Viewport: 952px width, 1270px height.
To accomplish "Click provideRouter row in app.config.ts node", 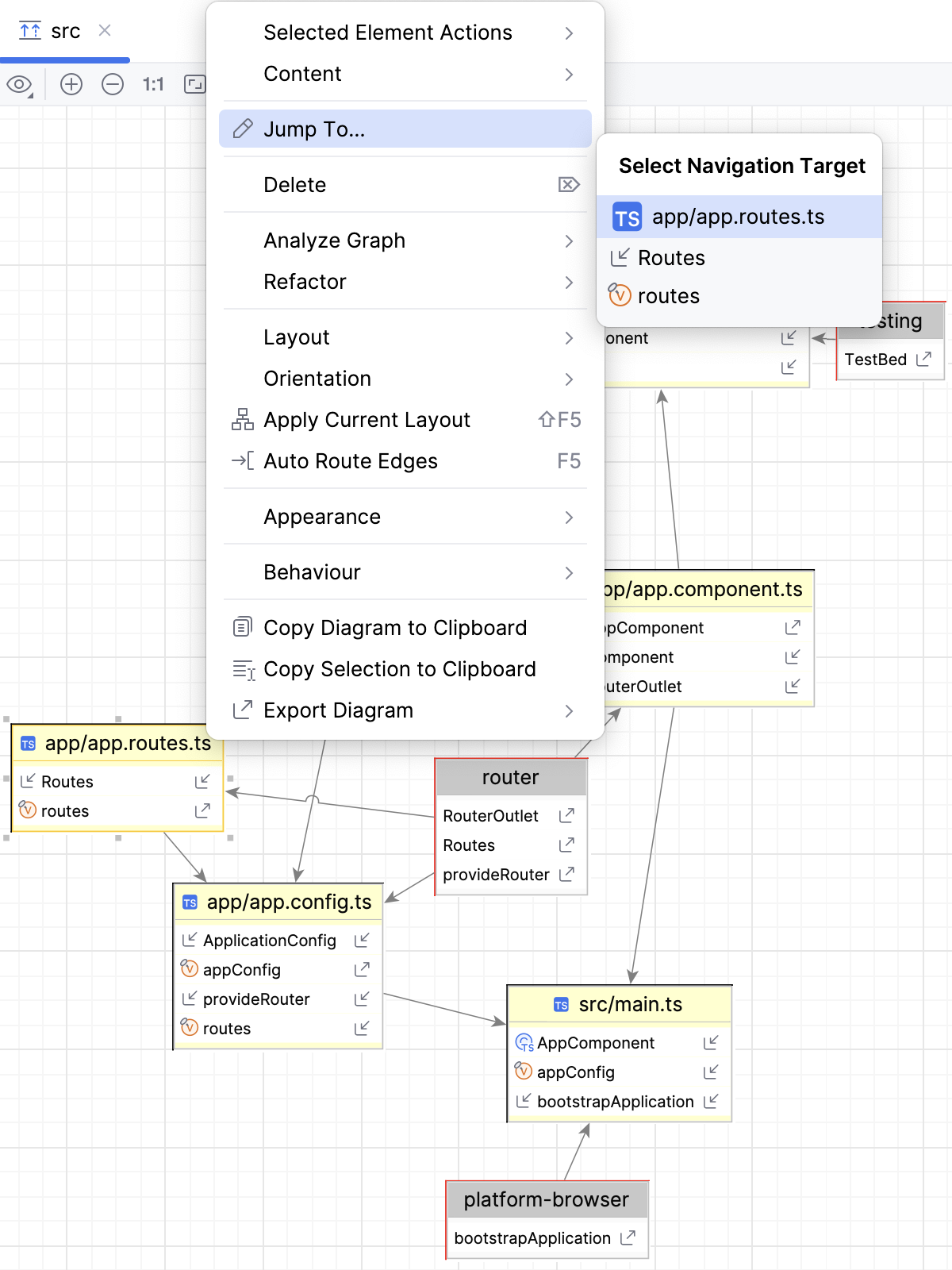I will [278, 999].
